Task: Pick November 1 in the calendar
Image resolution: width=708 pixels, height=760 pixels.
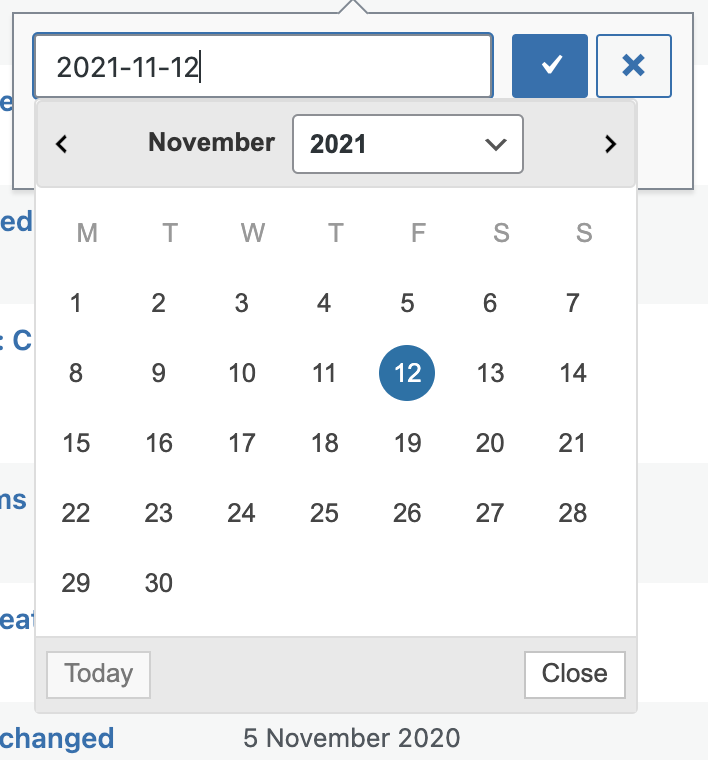Action: pos(76,303)
